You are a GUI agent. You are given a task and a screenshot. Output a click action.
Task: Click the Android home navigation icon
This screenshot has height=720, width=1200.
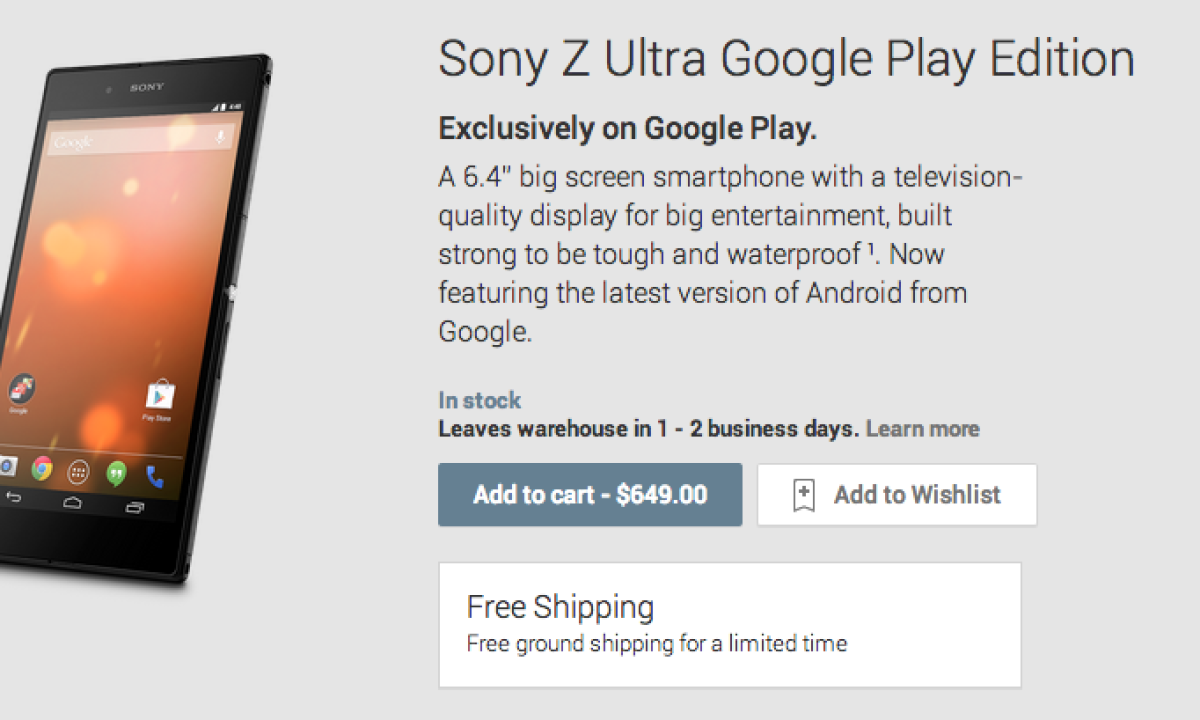point(74,502)
